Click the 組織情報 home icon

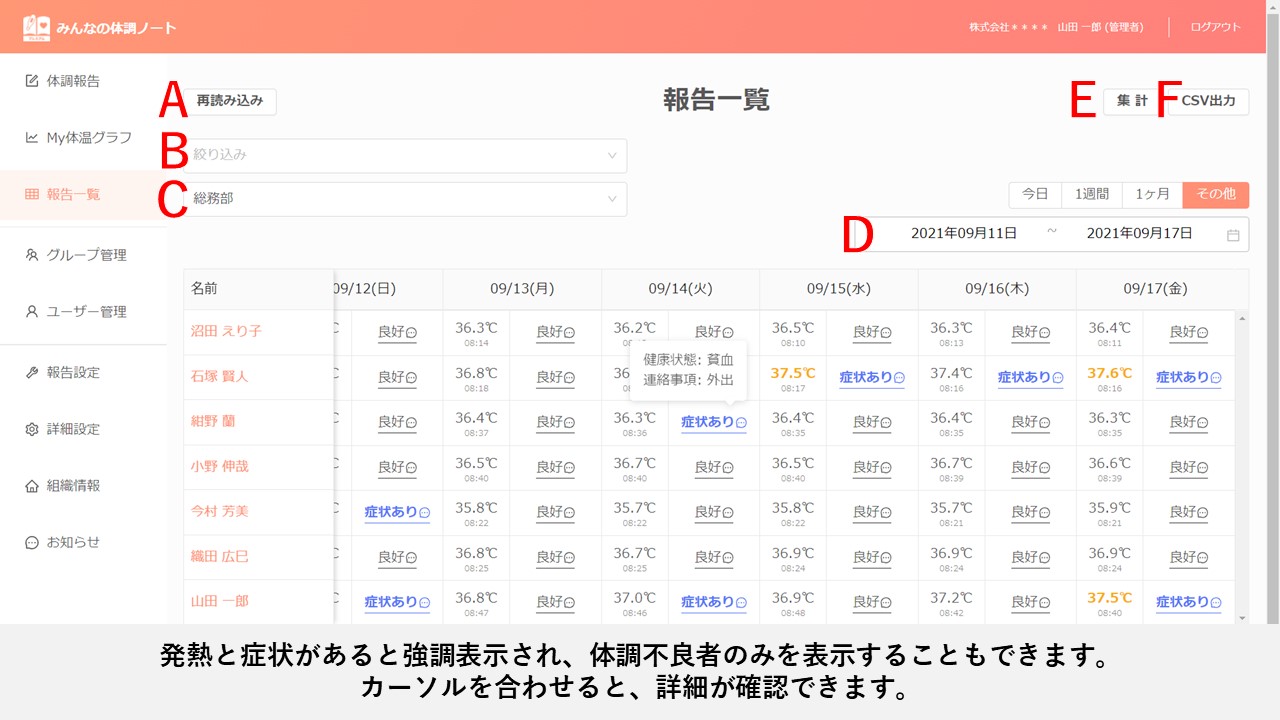[32, 487]
